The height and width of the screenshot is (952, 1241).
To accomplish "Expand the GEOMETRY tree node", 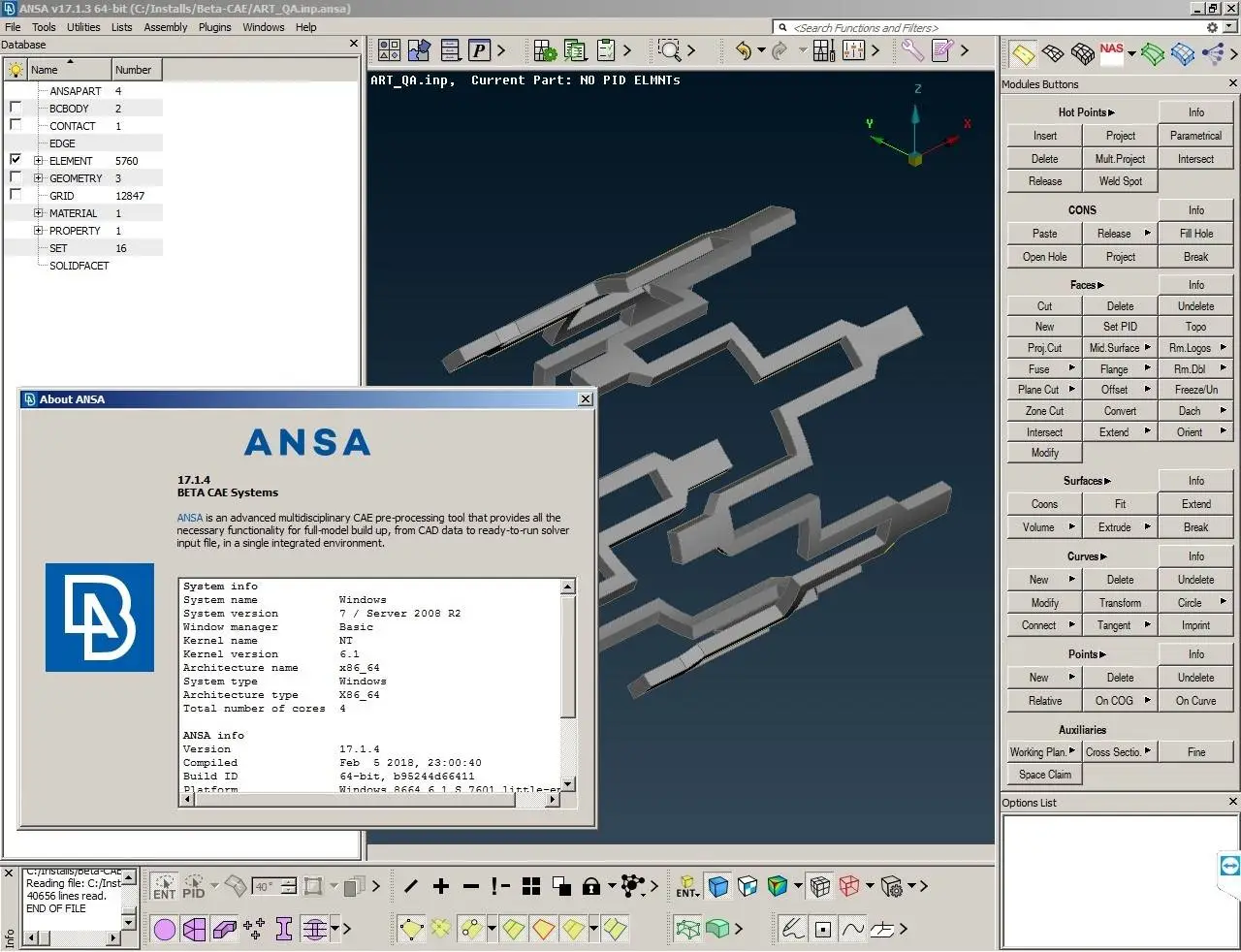I will [39, 178].
